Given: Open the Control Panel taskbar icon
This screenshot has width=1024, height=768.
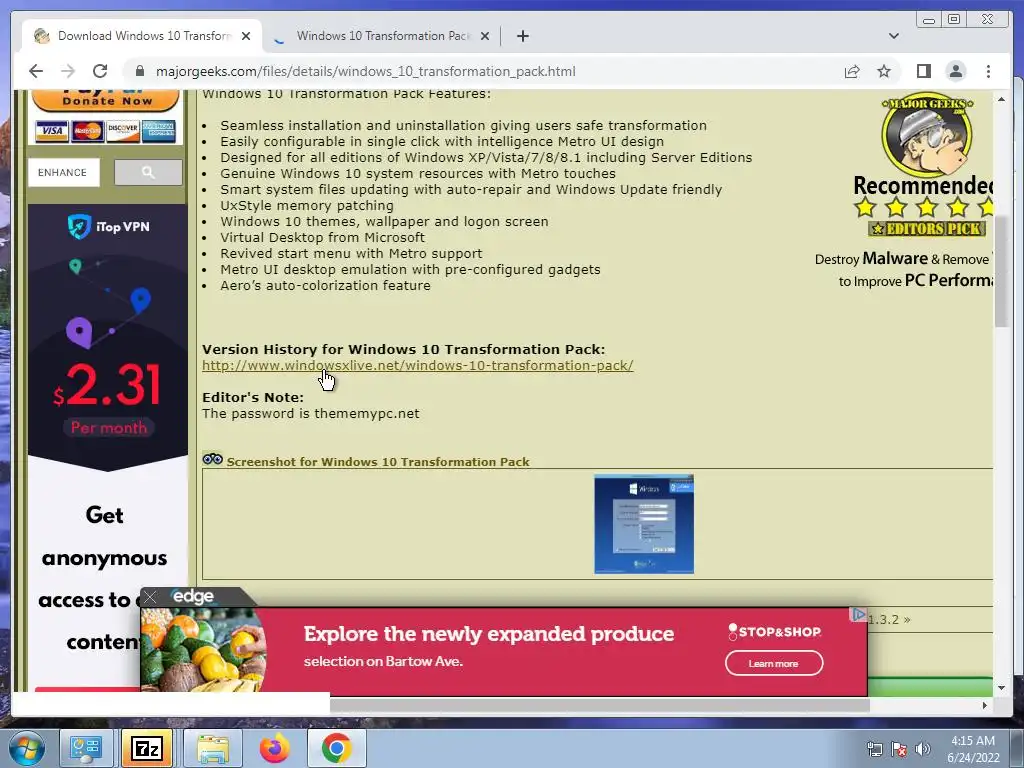Looking at the screenshot, I should [x=86, y=748].
